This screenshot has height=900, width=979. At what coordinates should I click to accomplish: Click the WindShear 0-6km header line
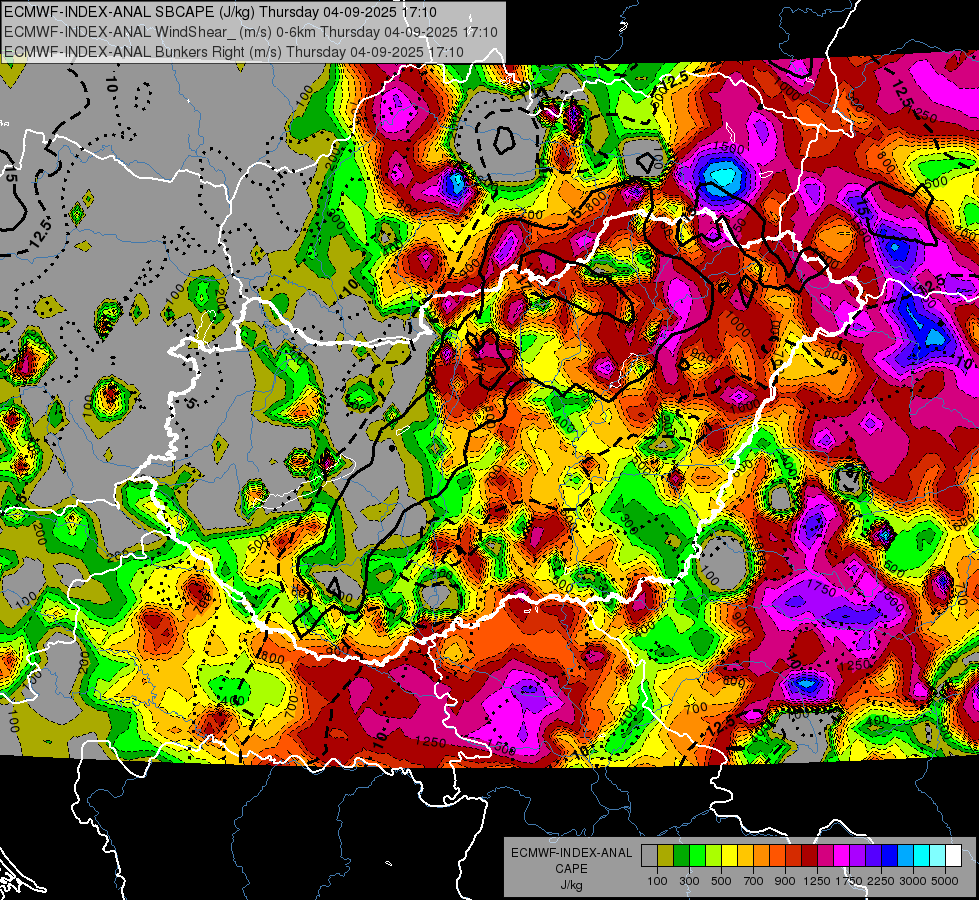coord(251,31)
